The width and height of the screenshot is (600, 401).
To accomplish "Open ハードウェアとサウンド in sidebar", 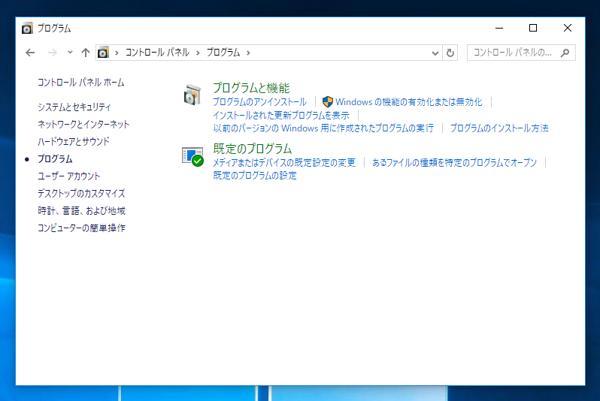I will (73, 142).
